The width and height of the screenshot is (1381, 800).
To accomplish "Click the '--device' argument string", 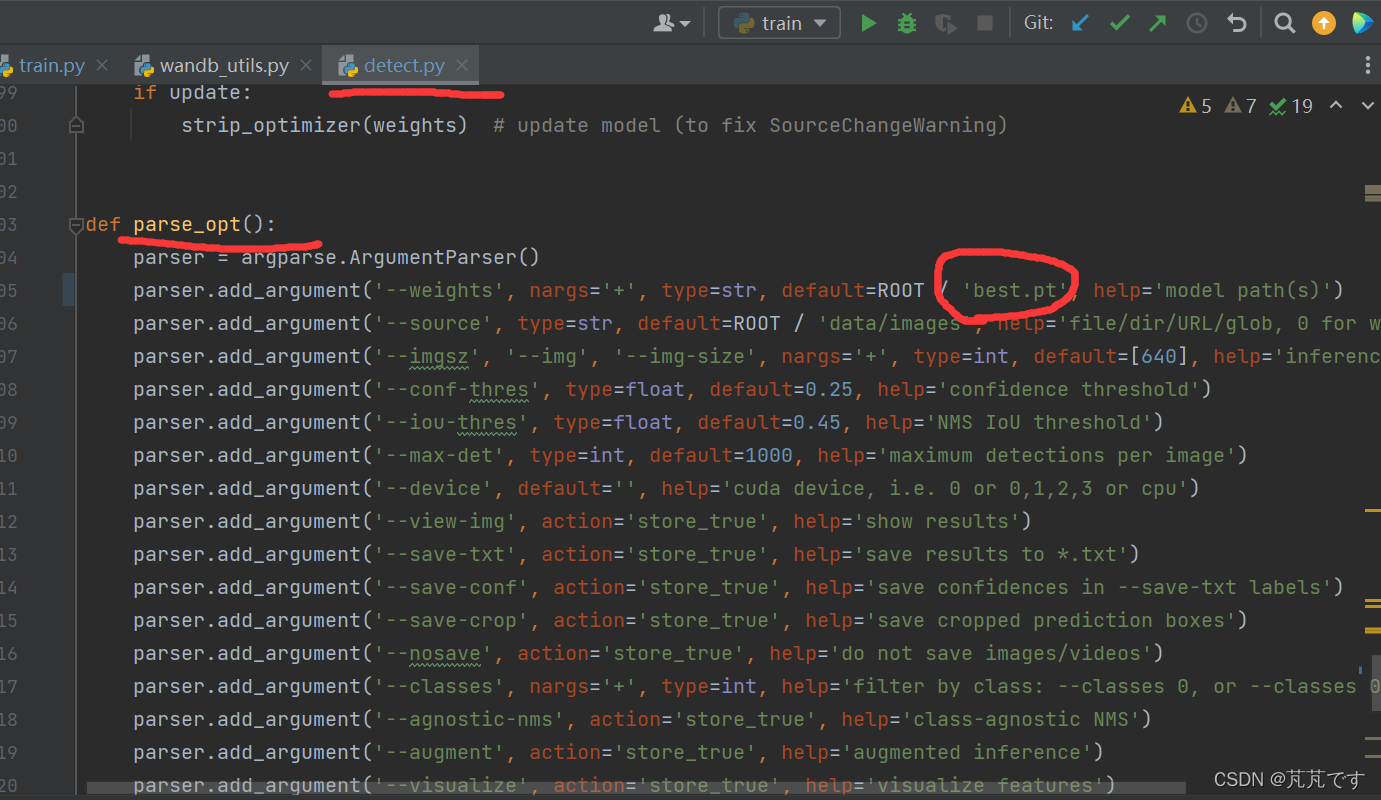I will coord(439,489).
